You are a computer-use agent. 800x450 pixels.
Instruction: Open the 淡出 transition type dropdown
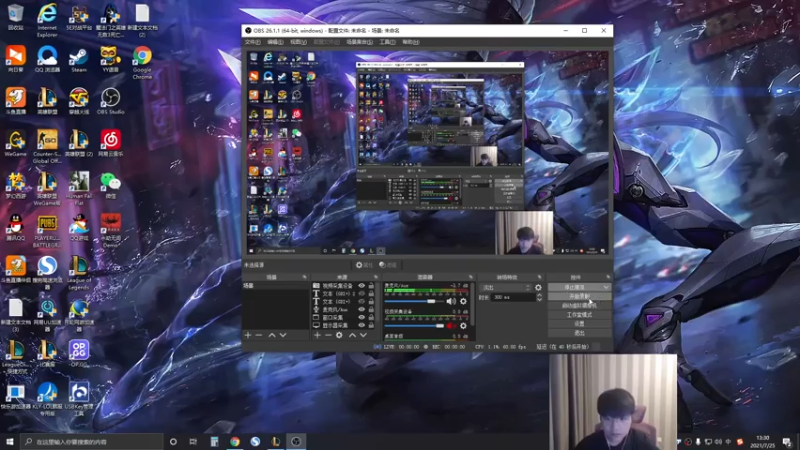pyautogui.click(x=506, y=288)
